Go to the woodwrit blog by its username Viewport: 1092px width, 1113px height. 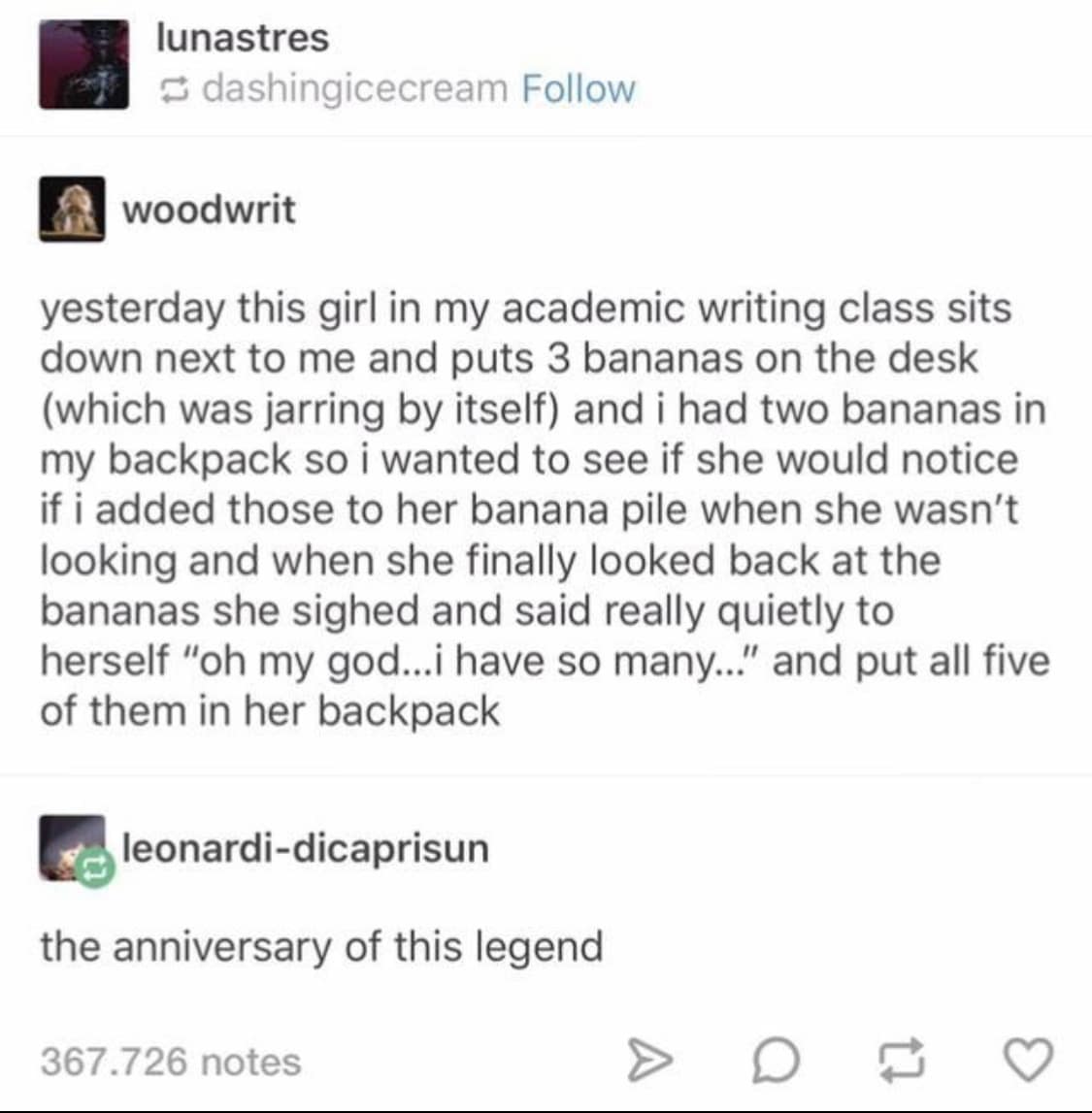point(209,210)
